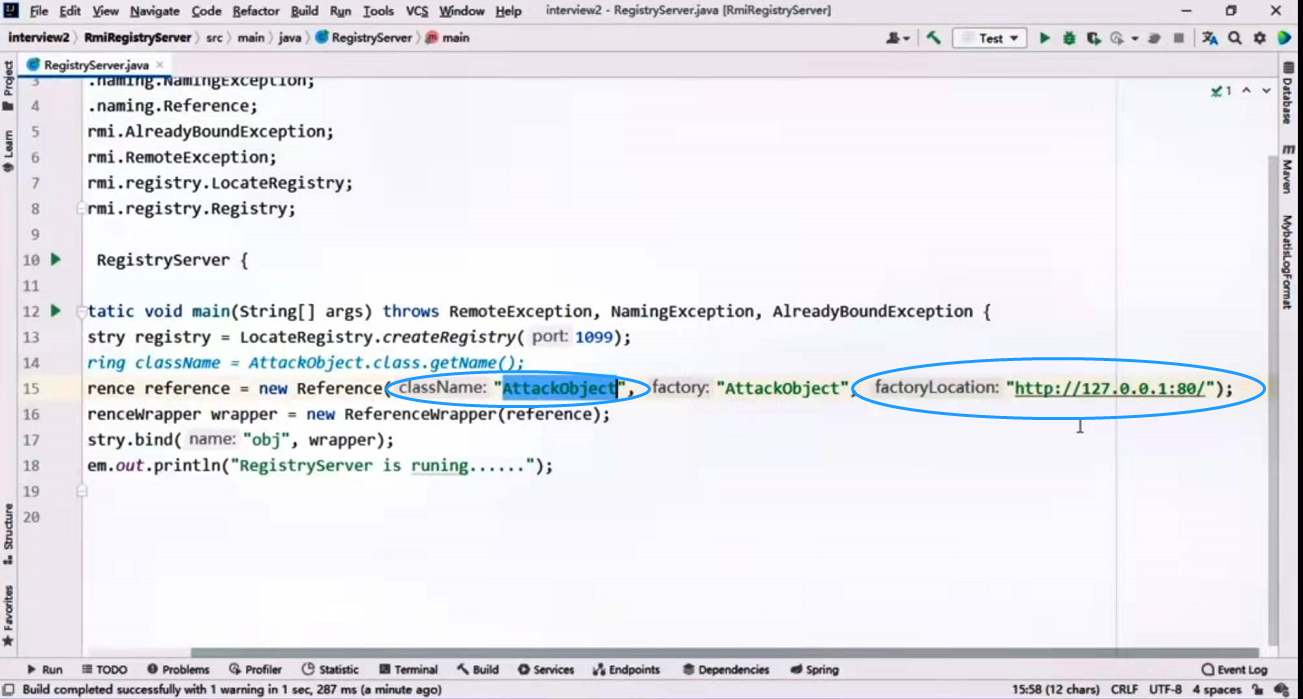Viewport: 1303px width, 699px height.
Task: Toggle the Project tool window
Action: pos(8,85)
